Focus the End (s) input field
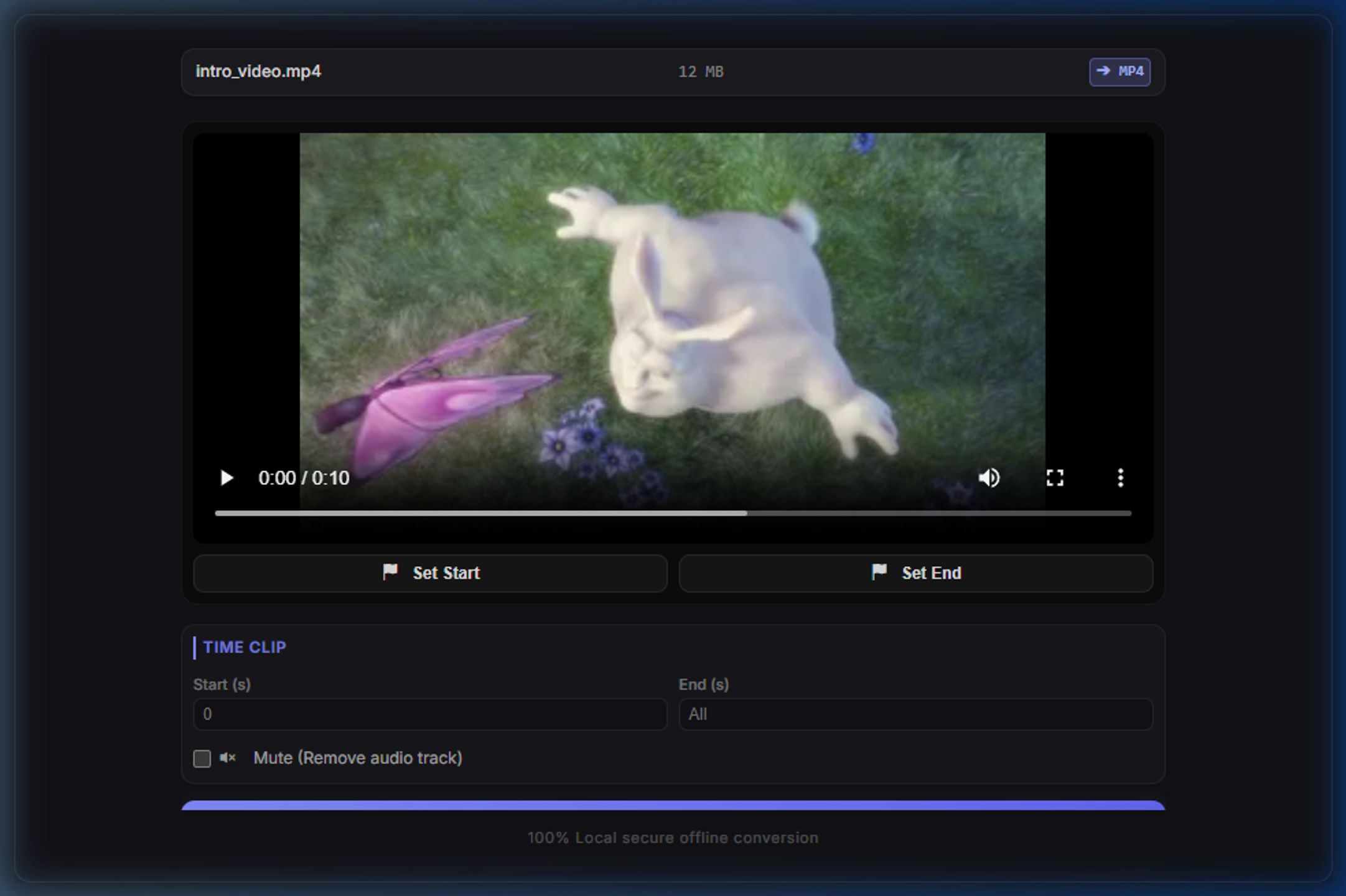The height and width of the screenshot is (896, 1346). coord(916,714)
